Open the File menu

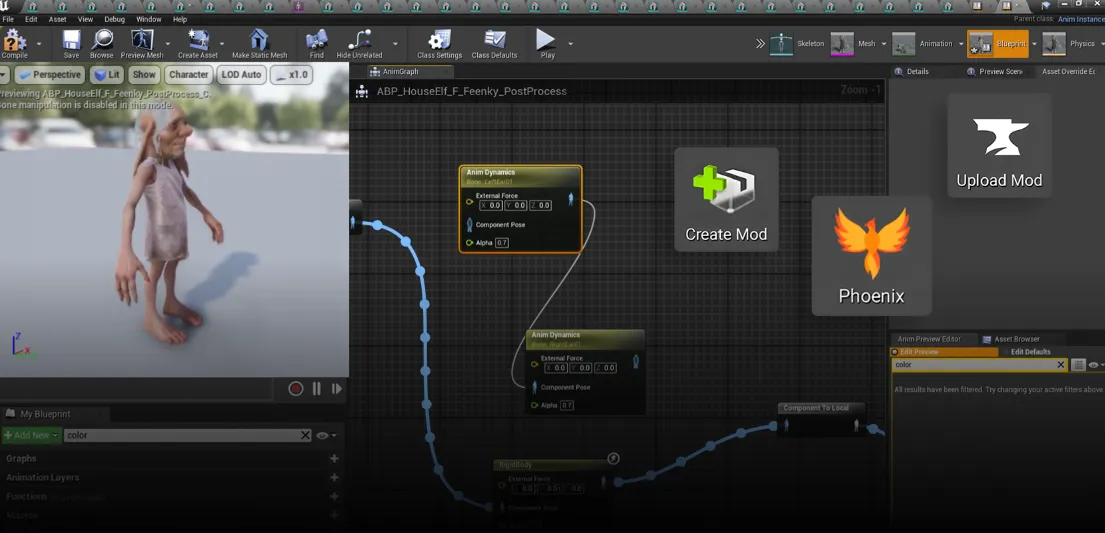click(8, 19)
